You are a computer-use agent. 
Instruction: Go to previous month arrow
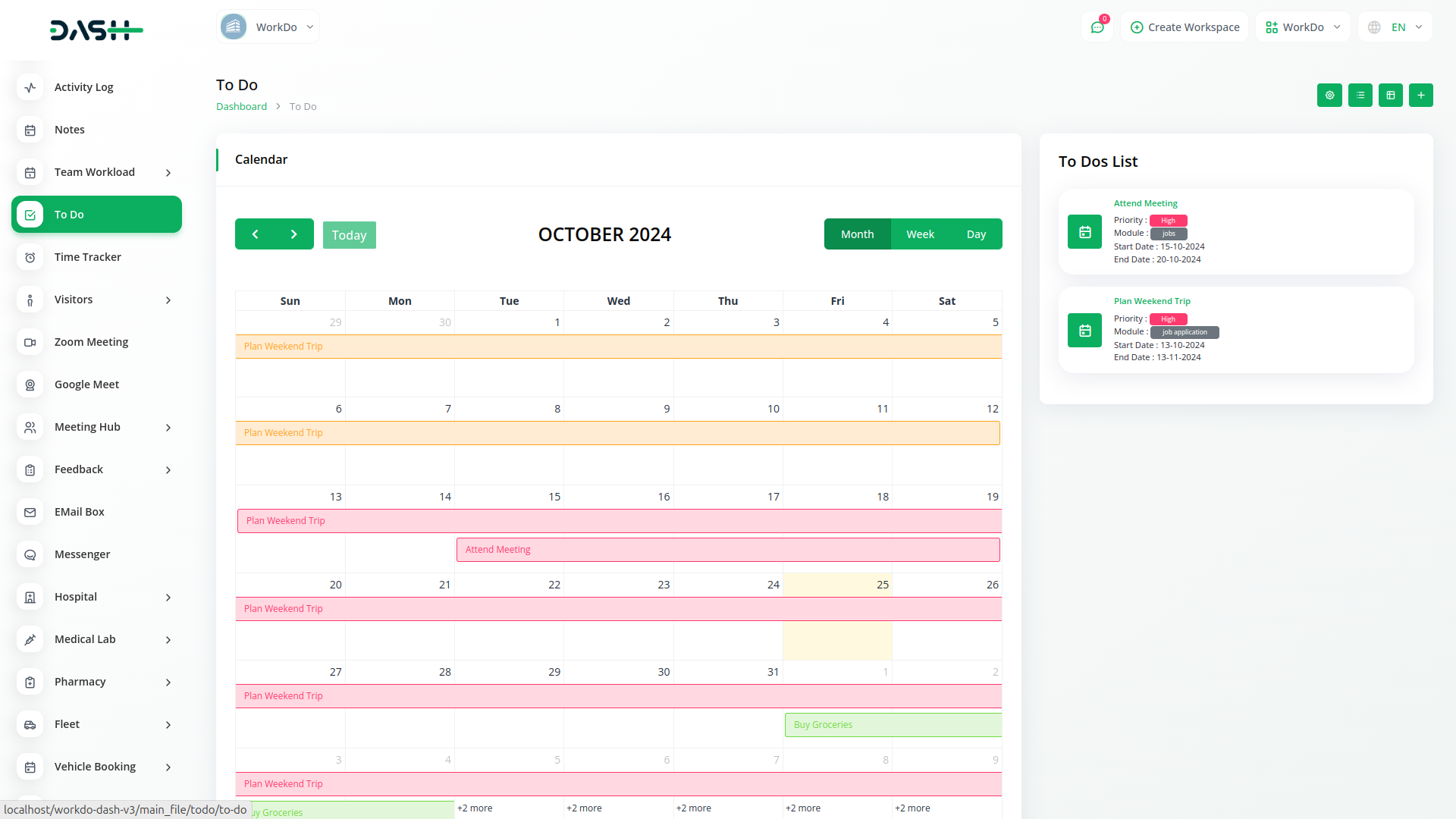point(255,234)
